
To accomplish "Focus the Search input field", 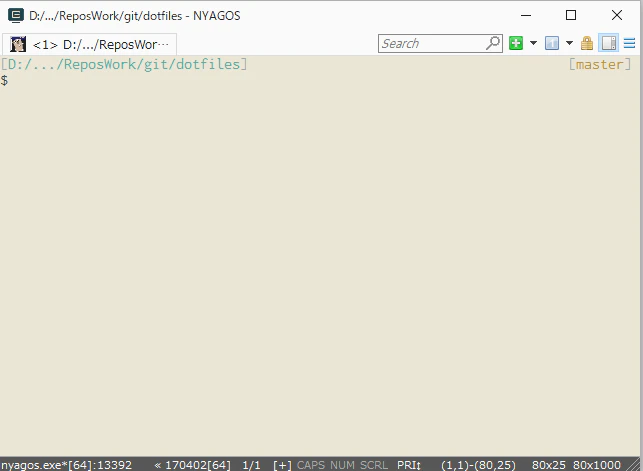I will tap(433, 43).
